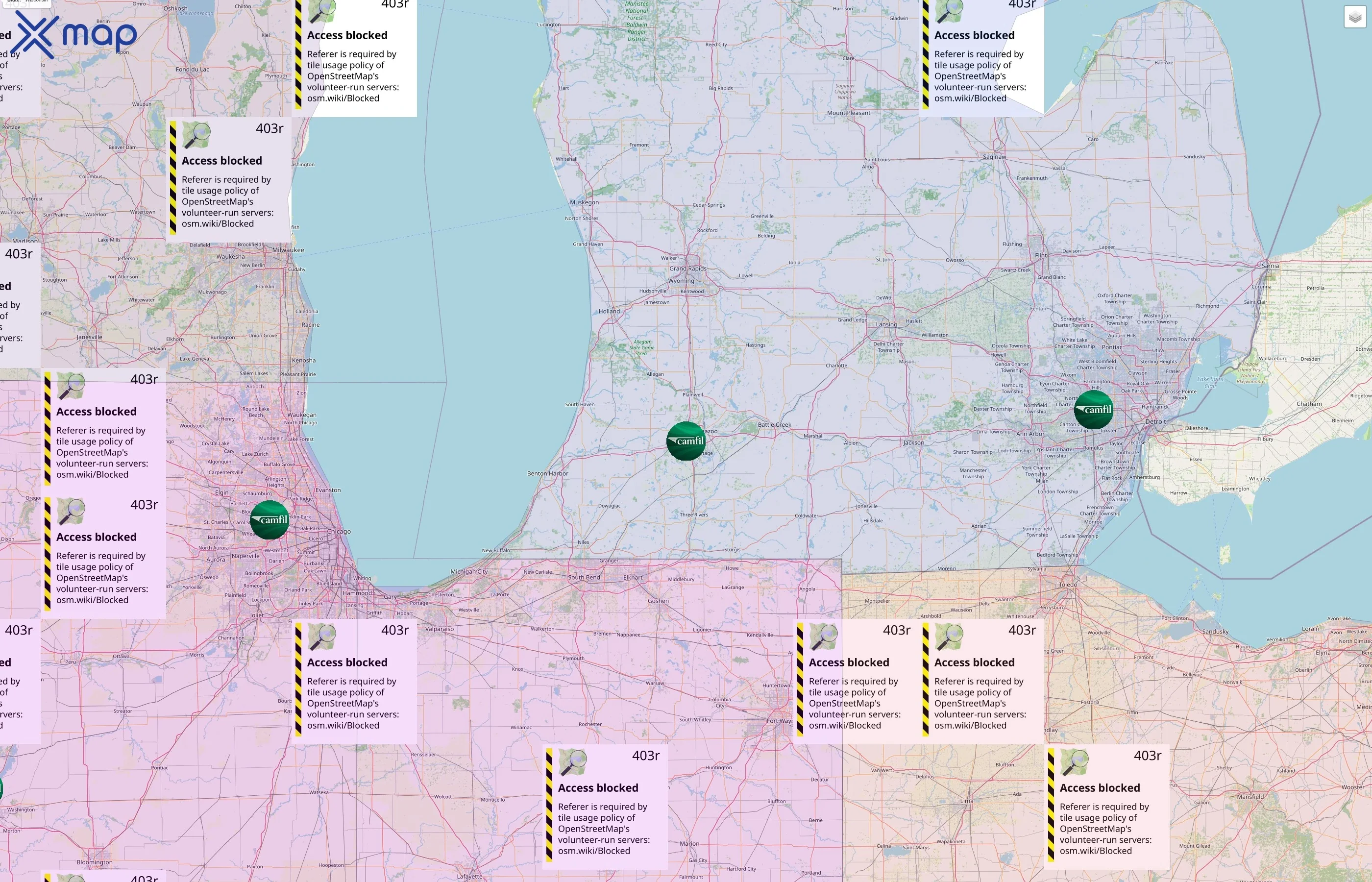Click the Detroit city label
1372x882 pixels.
point(1155,421)
